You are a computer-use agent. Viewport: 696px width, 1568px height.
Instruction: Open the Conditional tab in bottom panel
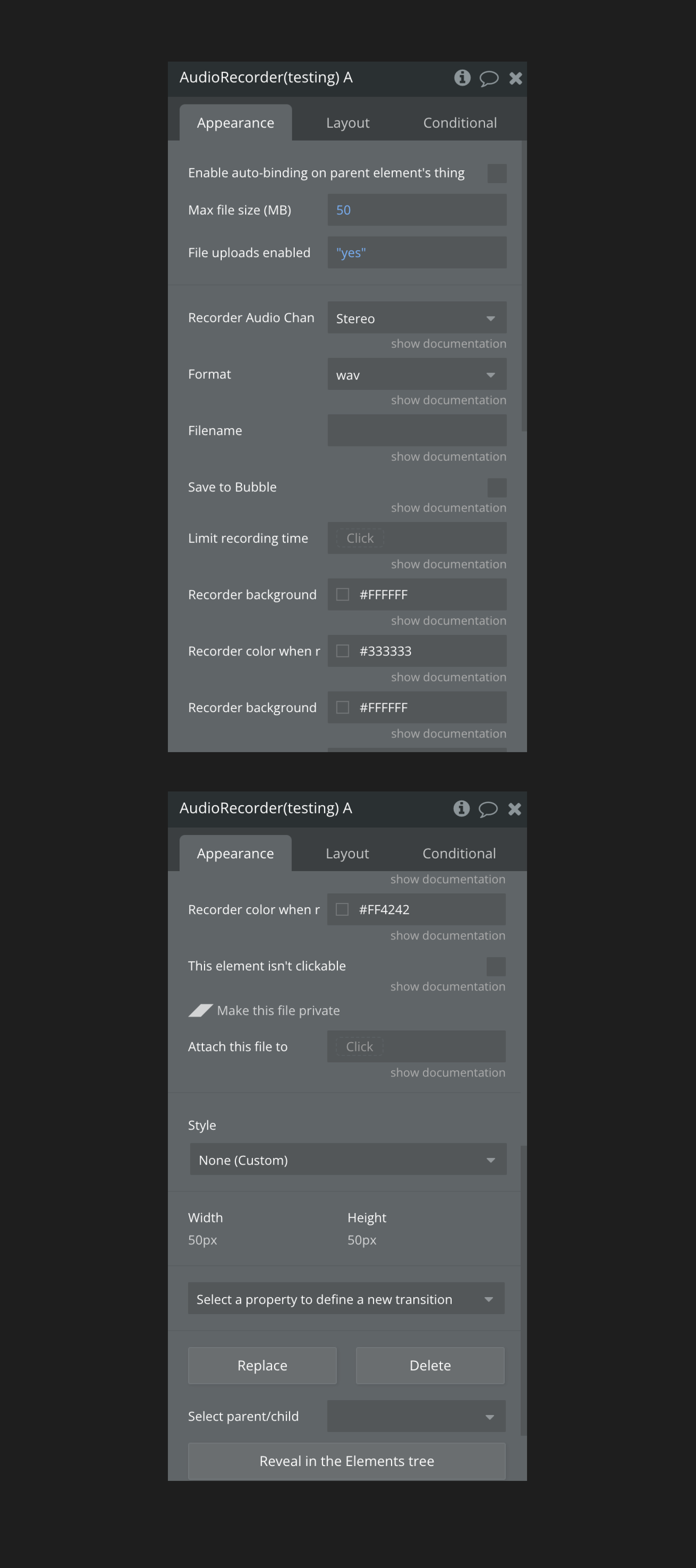[459, 853]
